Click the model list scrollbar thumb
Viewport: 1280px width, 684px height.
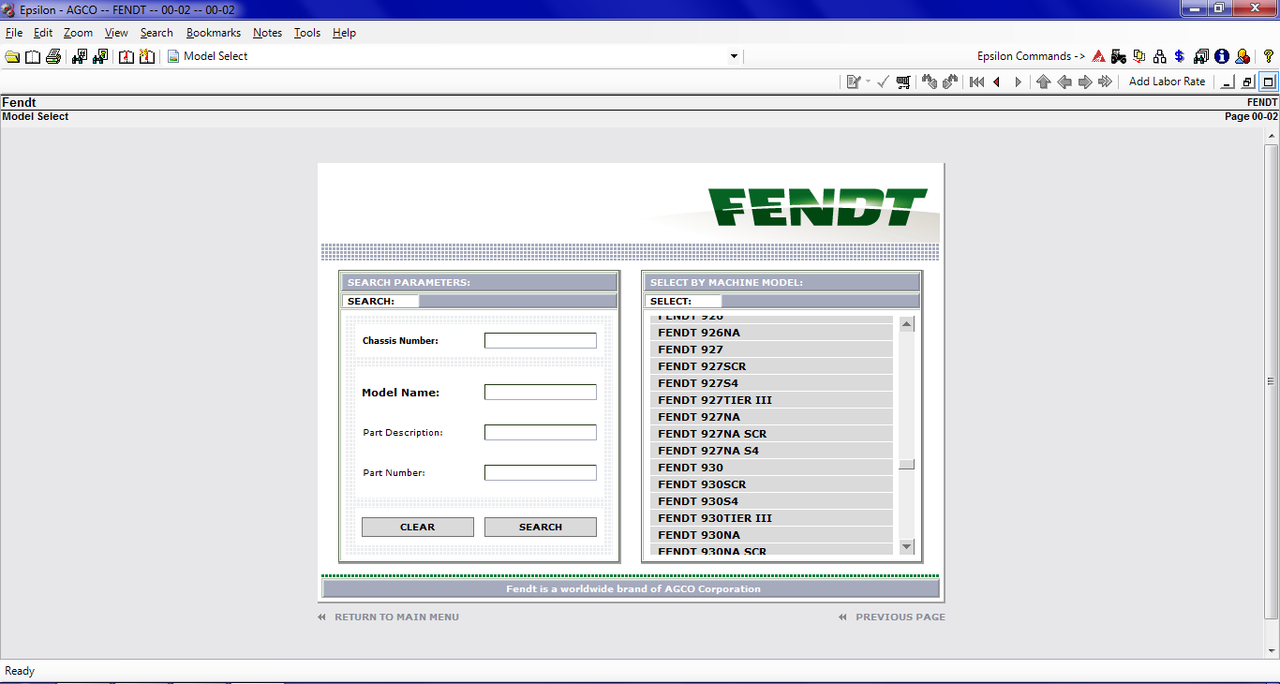pos(907,464)
